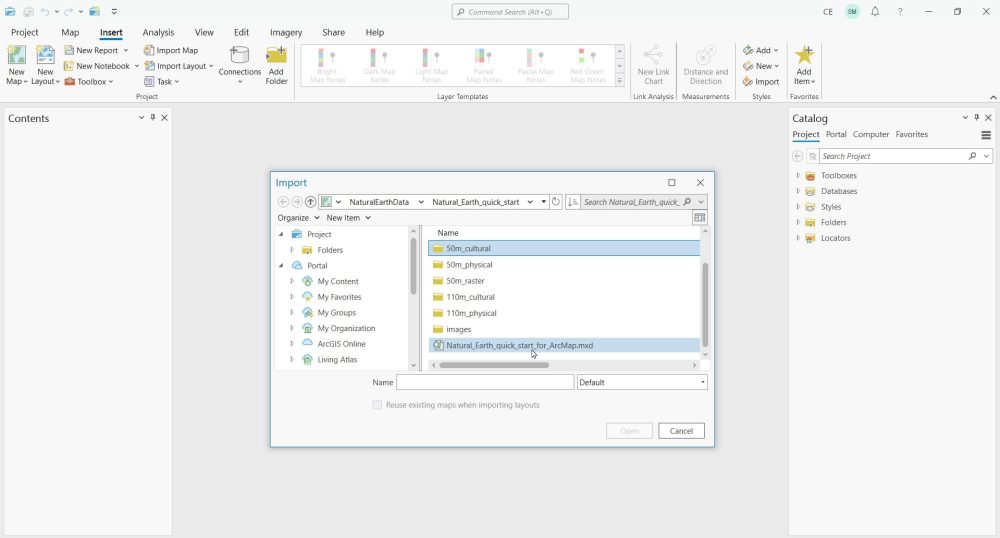Click the Import dialog up one level arrow
Viewport: 1000px width, 538px height.
(311, 202)
